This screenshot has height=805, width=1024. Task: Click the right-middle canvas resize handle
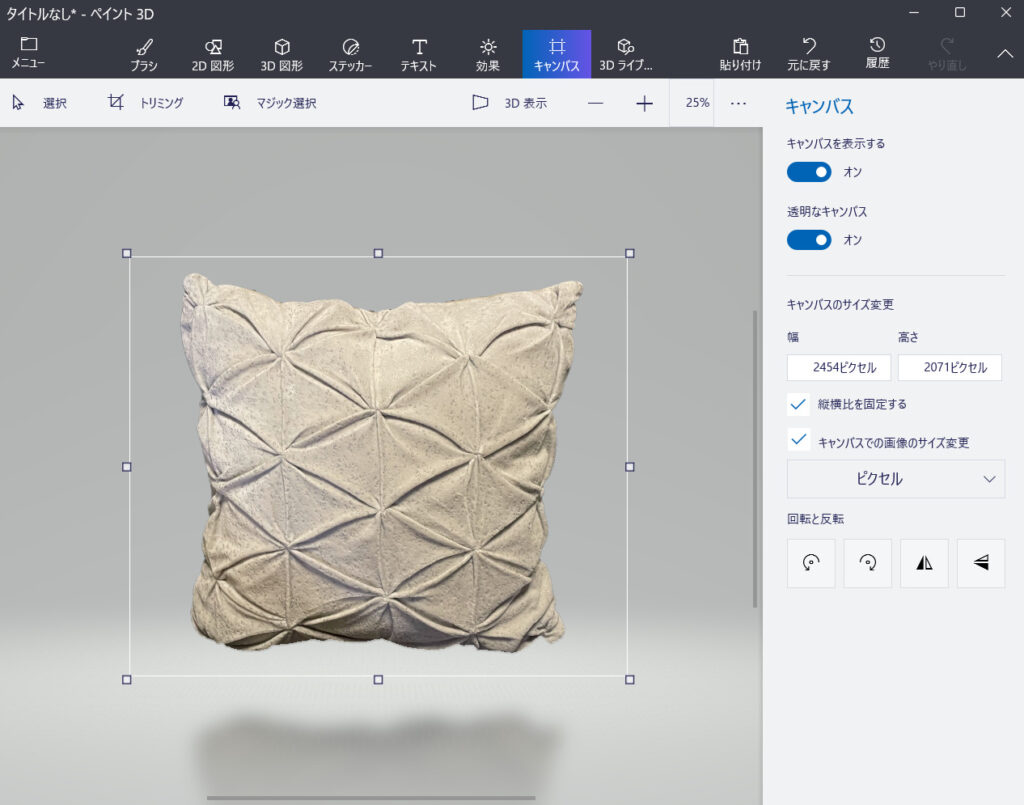630,467
